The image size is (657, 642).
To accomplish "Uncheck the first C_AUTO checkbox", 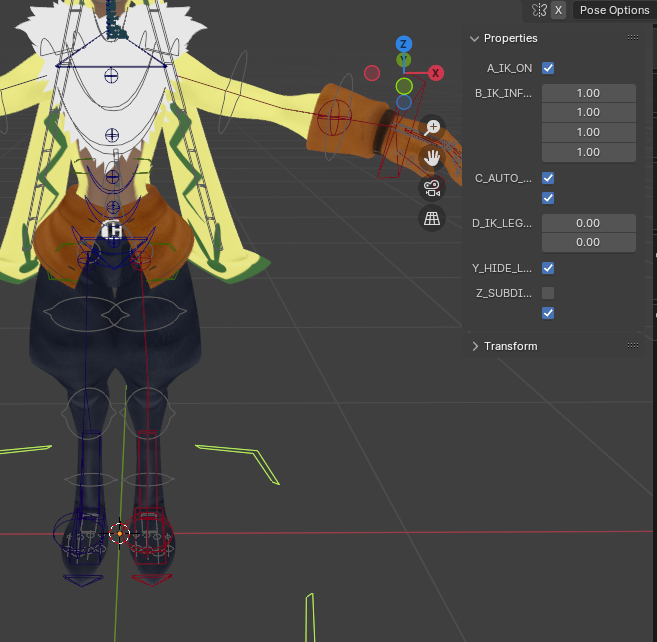I will pyautogui.click(x=548, y=178).
